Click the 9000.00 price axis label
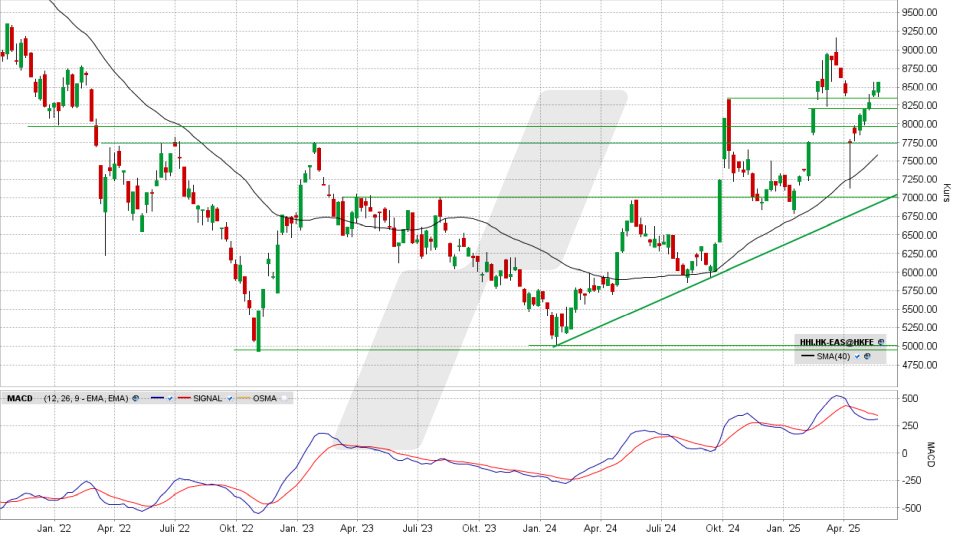This screenshot has height=540, width=960. point(920,50)
